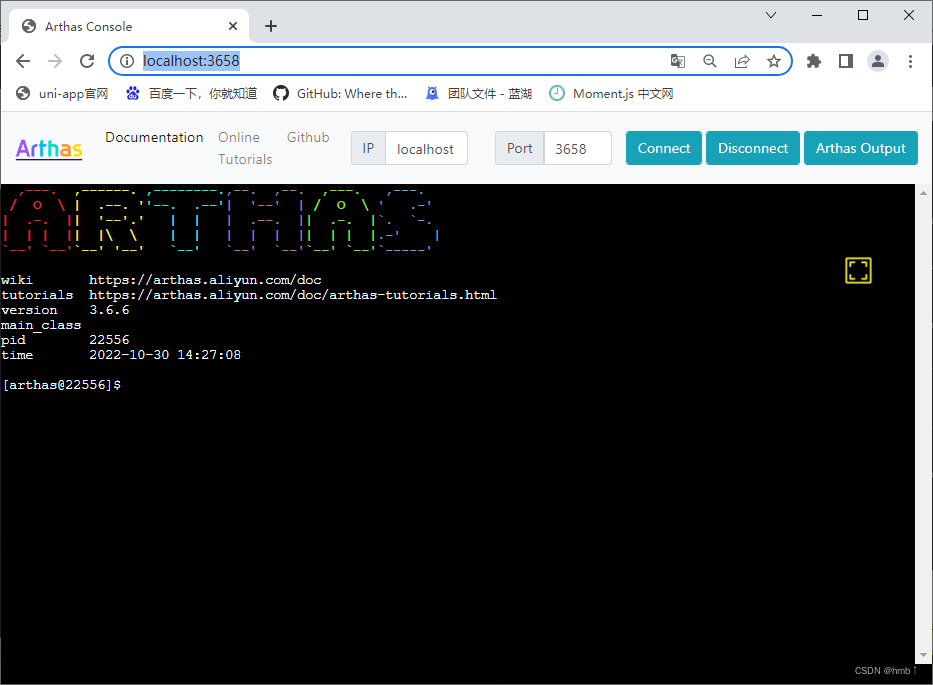Image resolution: width=933 pixels, height=685 pixels.
Task: Click the browser back arrow
Action: tap(23, 61)
